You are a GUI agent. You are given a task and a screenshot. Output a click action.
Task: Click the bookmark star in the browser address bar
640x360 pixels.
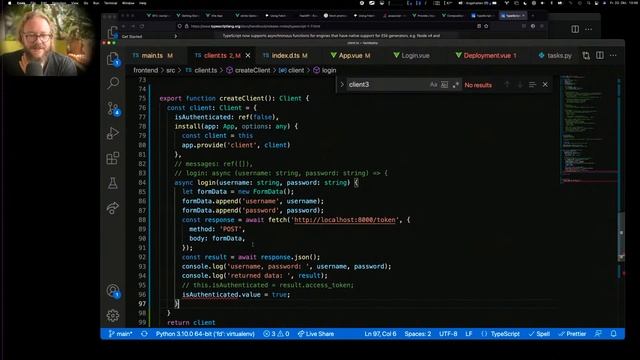coord(486,26)
